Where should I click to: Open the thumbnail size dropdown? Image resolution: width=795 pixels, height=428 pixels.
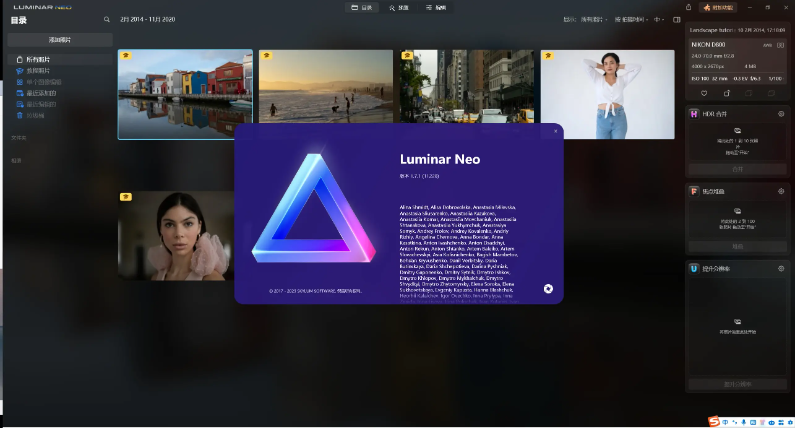pos(659,19)
